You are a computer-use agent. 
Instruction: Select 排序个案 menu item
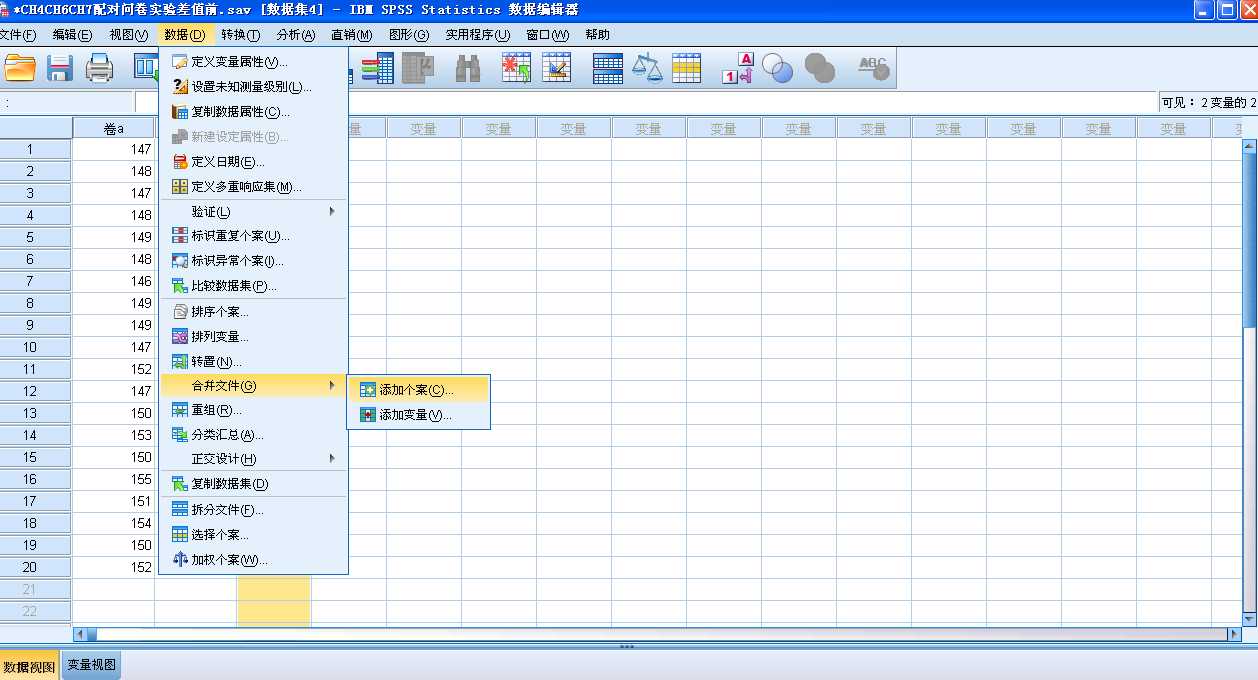(x=253, y=312)
